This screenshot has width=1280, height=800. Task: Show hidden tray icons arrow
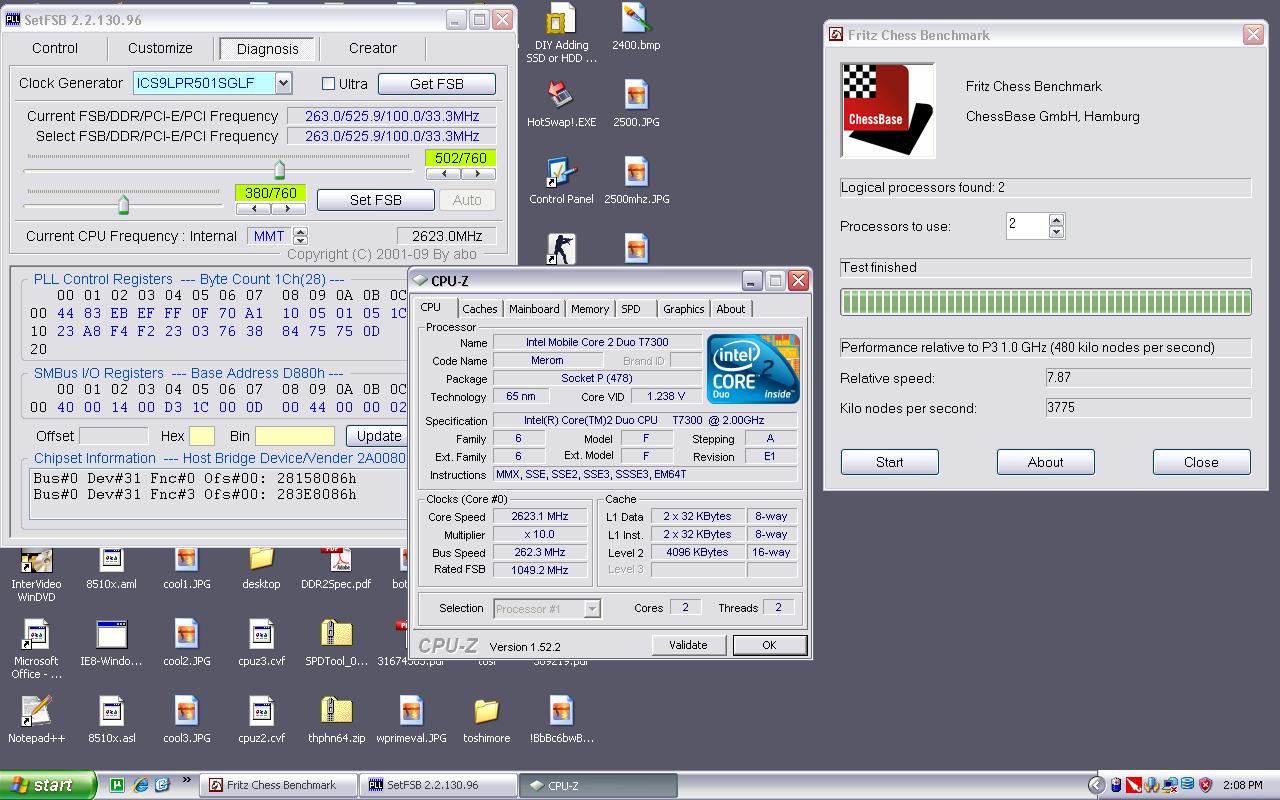[x=1097, y=785]
